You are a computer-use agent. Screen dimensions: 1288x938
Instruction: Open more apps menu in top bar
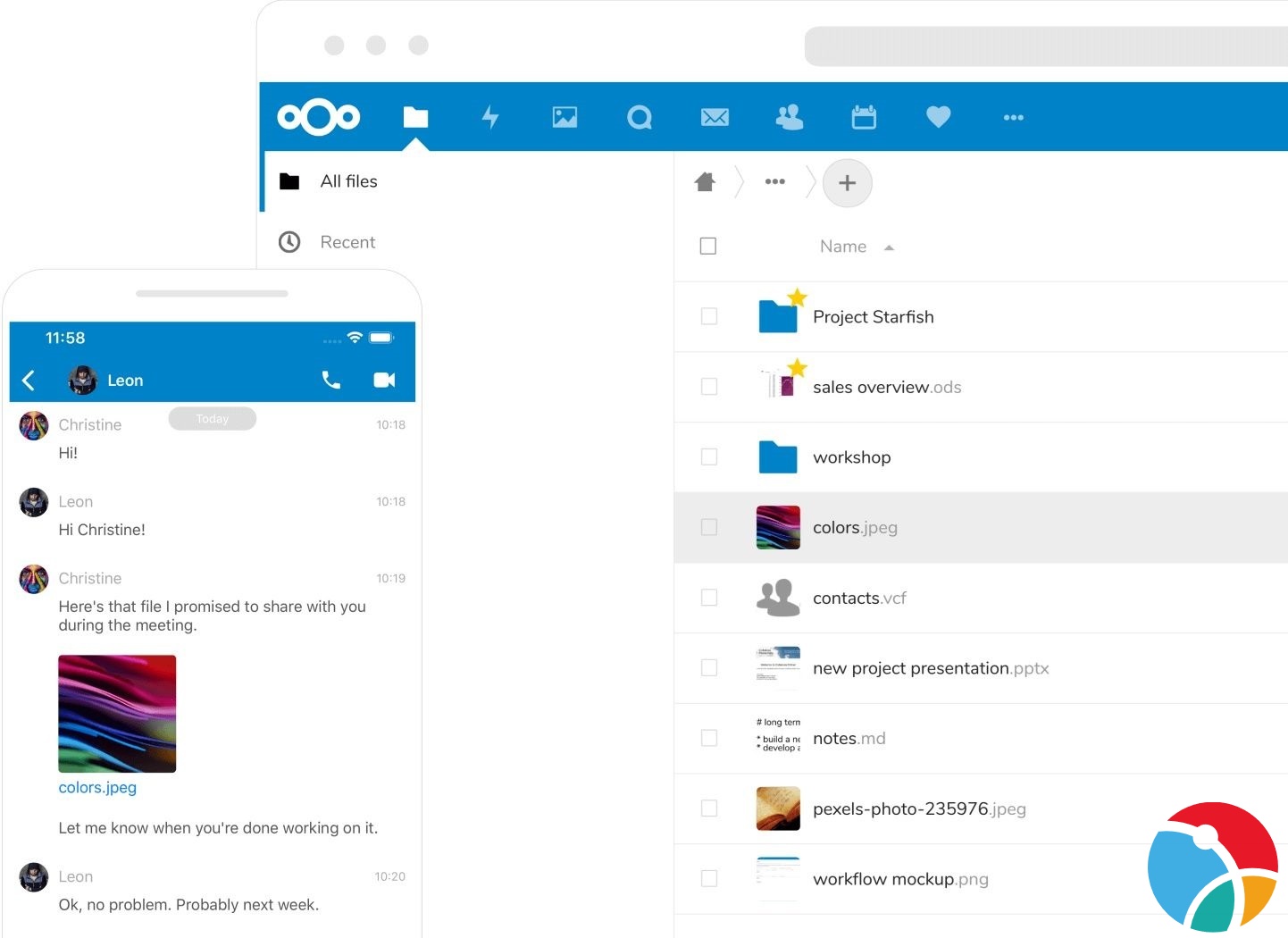tap(1013, 117)
